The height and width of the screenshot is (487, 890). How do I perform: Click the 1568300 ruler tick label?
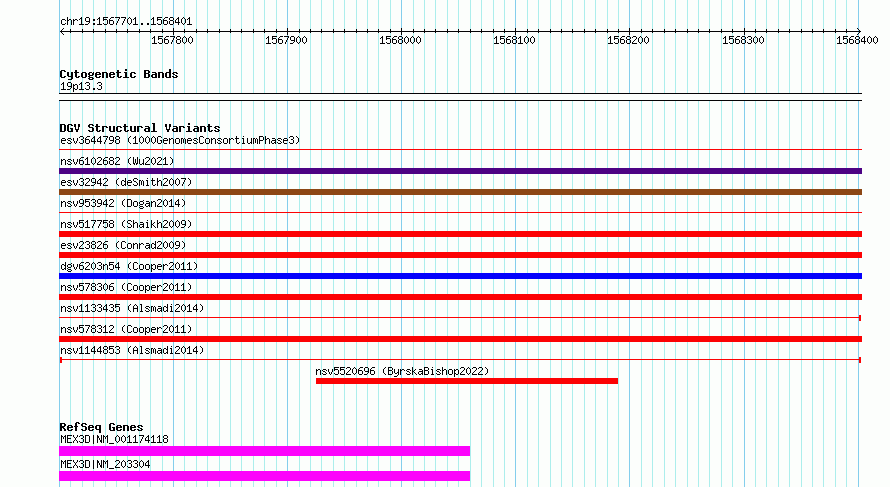pyautogui.click(x=743, y=40)
